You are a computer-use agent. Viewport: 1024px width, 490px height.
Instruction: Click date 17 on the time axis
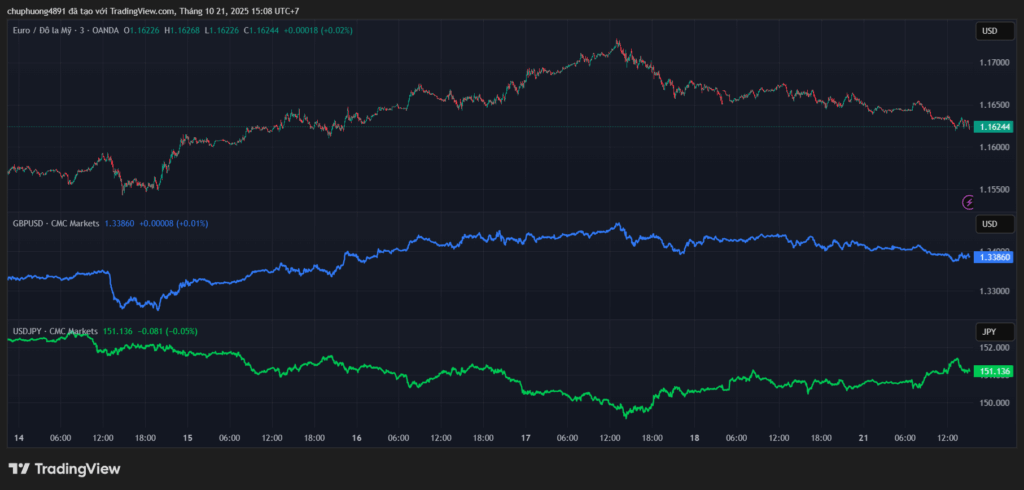tap(525, 438)
